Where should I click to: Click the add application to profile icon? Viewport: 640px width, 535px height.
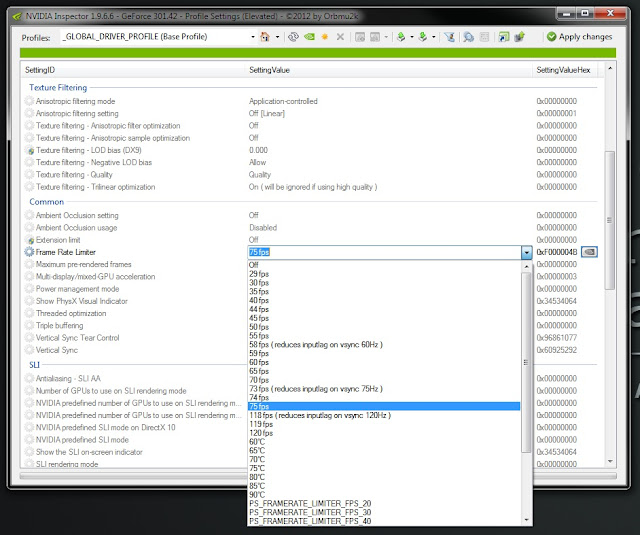(360, 37)
